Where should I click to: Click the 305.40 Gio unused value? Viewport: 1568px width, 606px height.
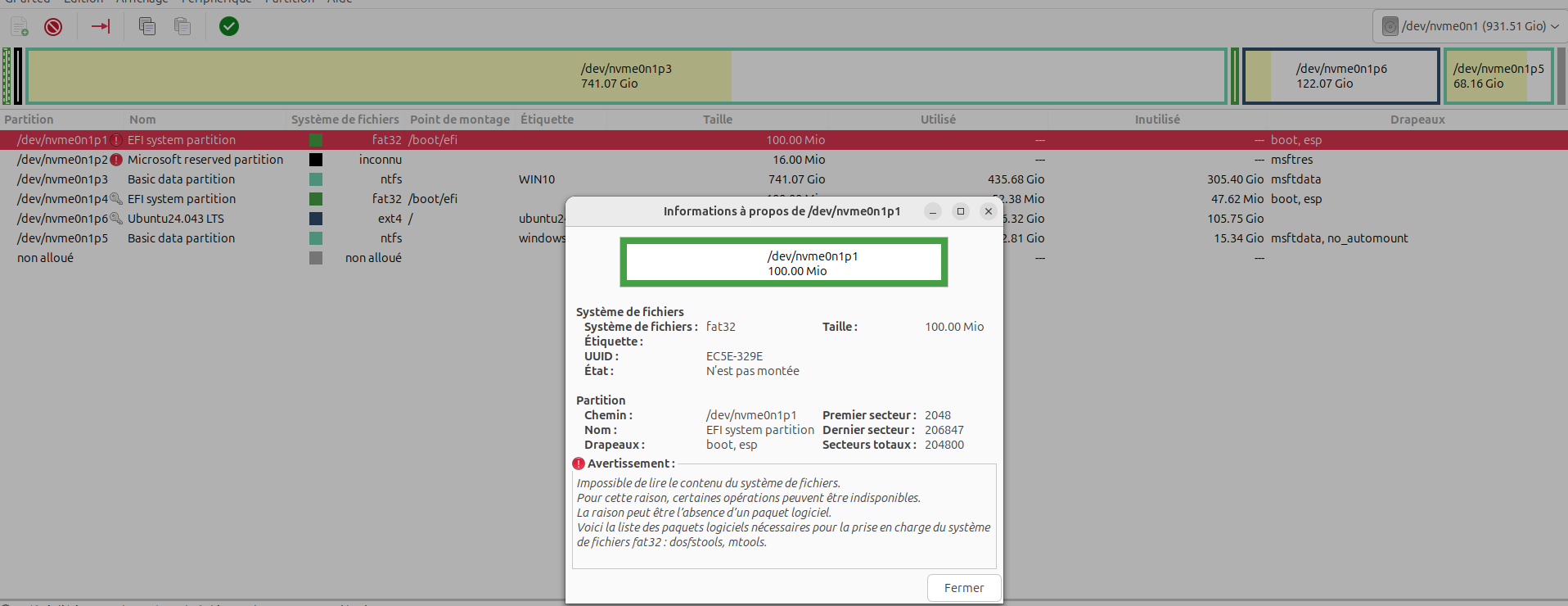click(x=1235, y=179)
